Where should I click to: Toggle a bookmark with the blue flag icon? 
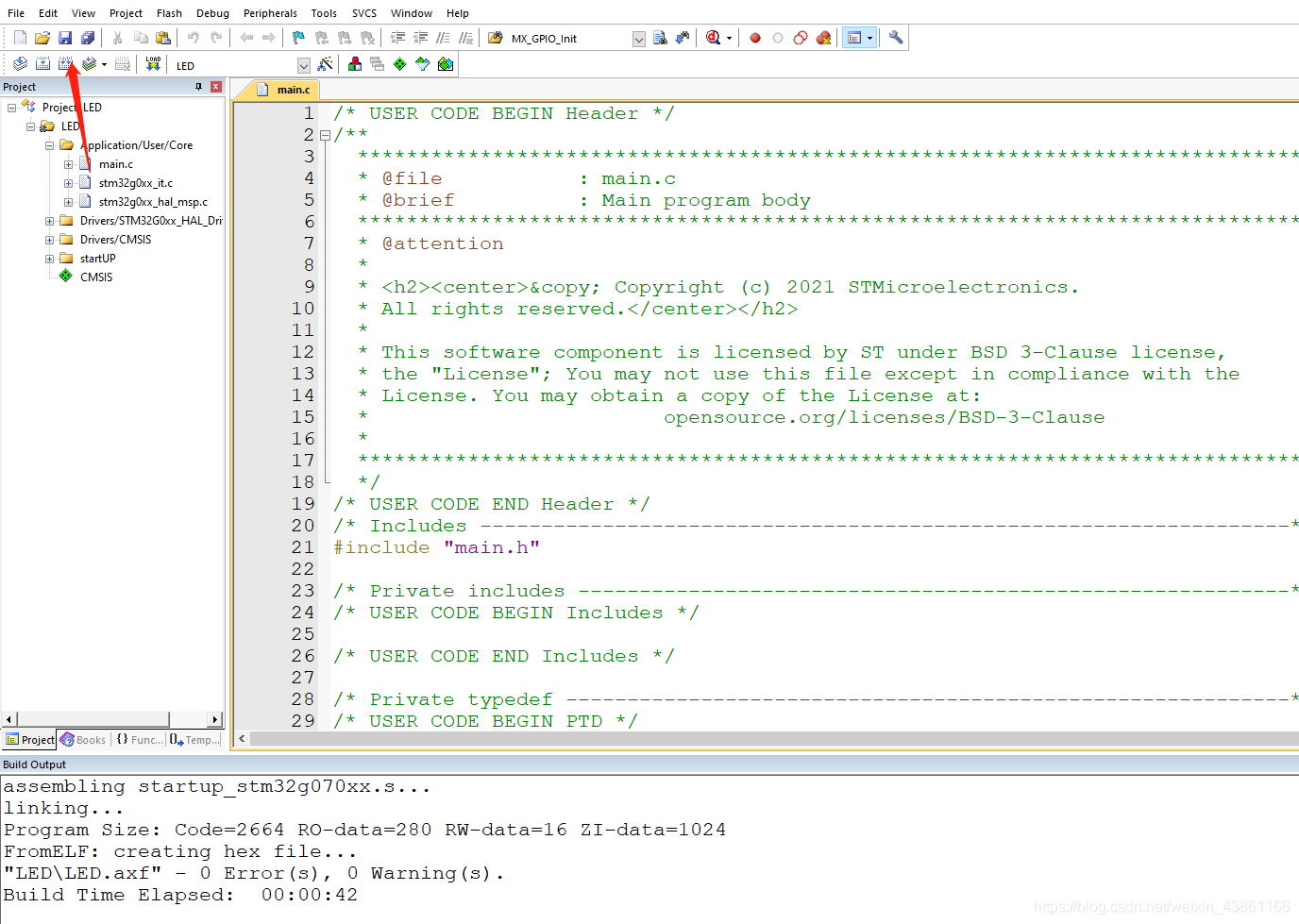click(x=299, y=38)
